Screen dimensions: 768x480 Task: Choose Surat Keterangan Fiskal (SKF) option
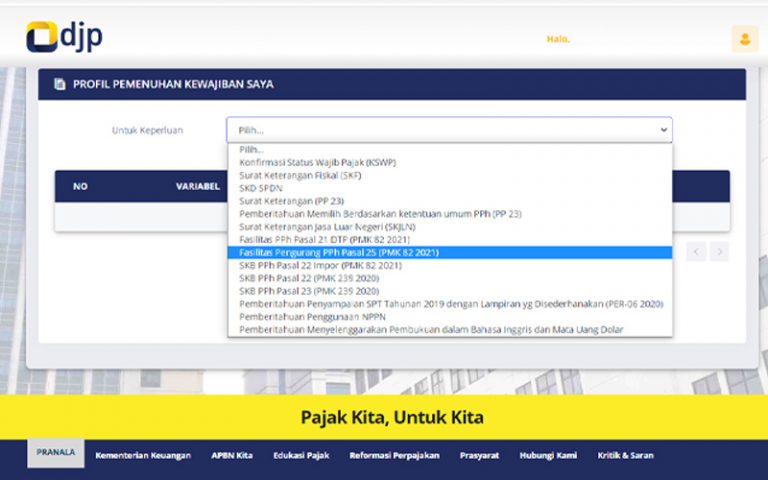point(300,175)
